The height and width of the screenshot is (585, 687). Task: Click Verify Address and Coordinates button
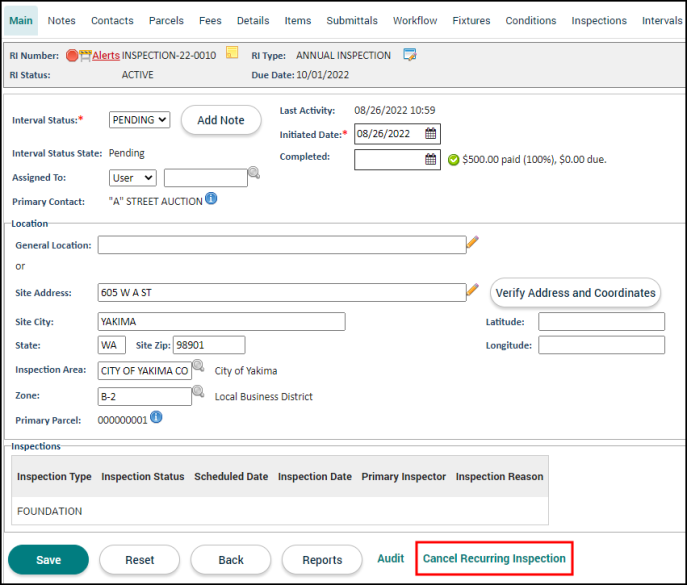point(575,293)
